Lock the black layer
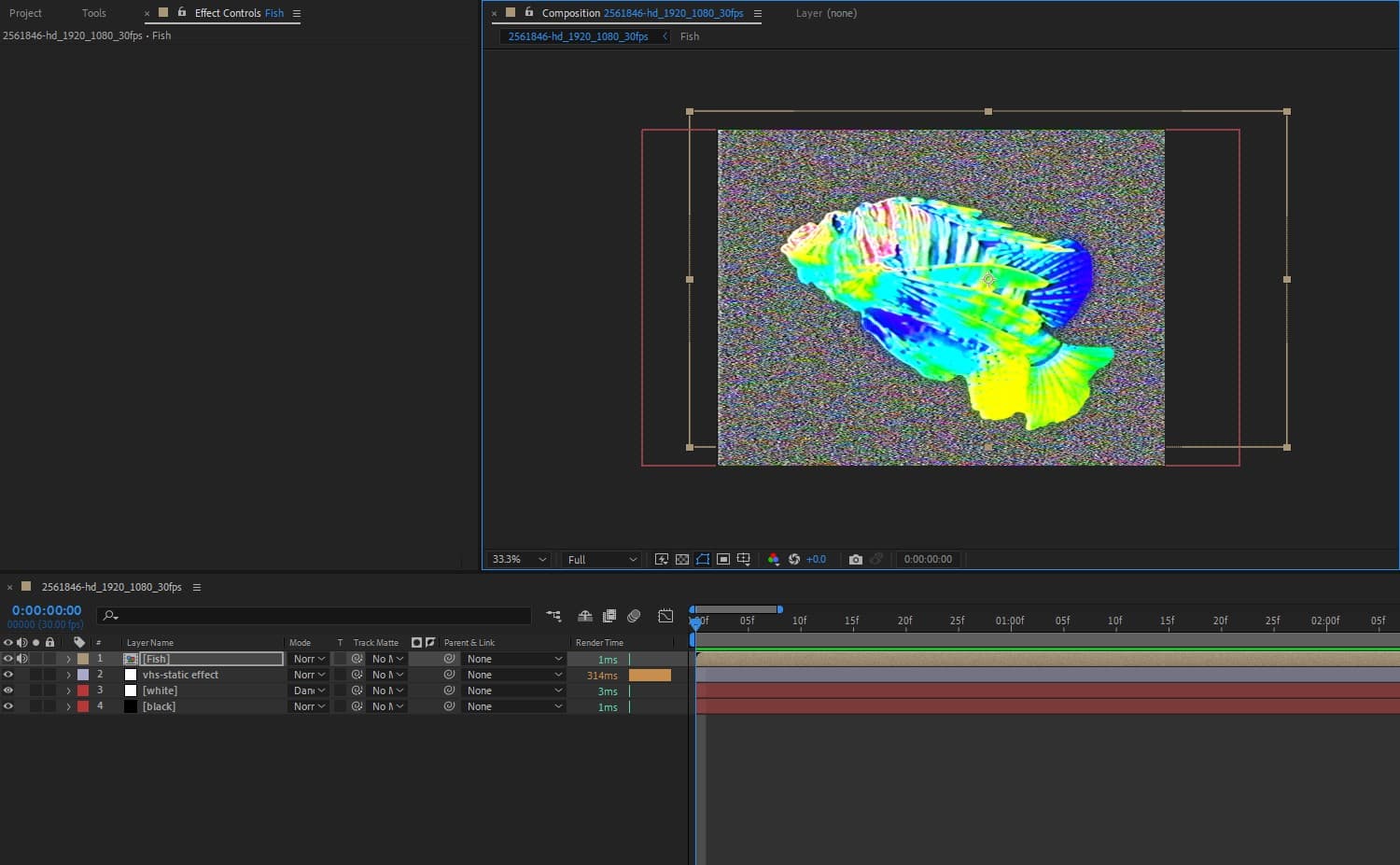1400x865 pixels. pyautogui.click(x=49, y=706)
